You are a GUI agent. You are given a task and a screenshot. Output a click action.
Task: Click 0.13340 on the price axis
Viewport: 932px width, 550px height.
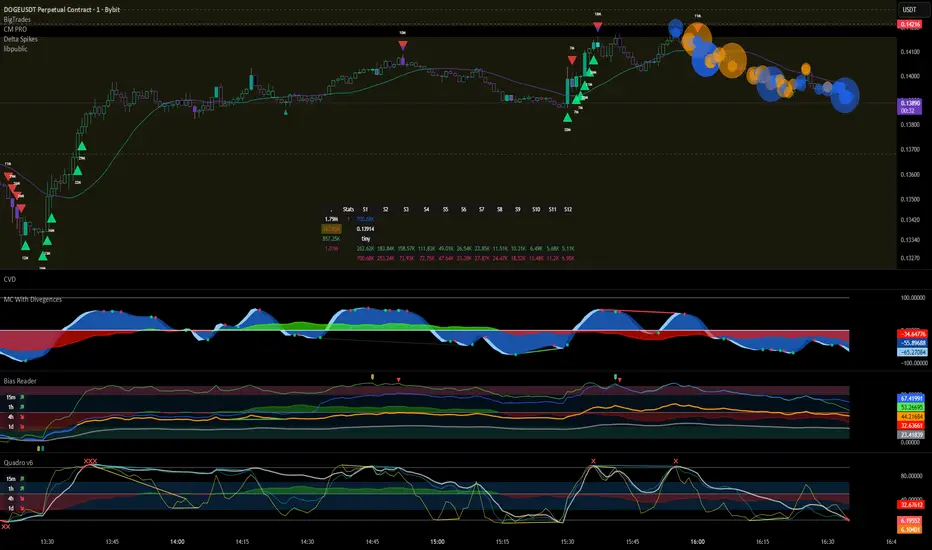pyautogui.click(x=910, y=240)
